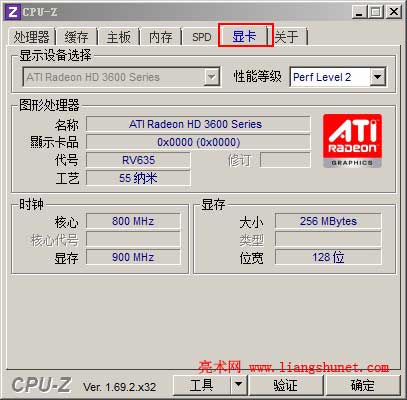Viewport: 407px width, 400px height.
Task: Open the arrow menu beside 工具
Action: pos(238,385)
